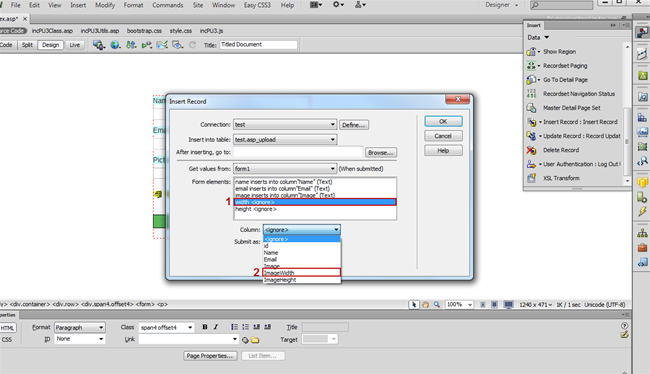Click Help in Insert Record dialog
The image size is (650, 374).
[x=443, y=151]
